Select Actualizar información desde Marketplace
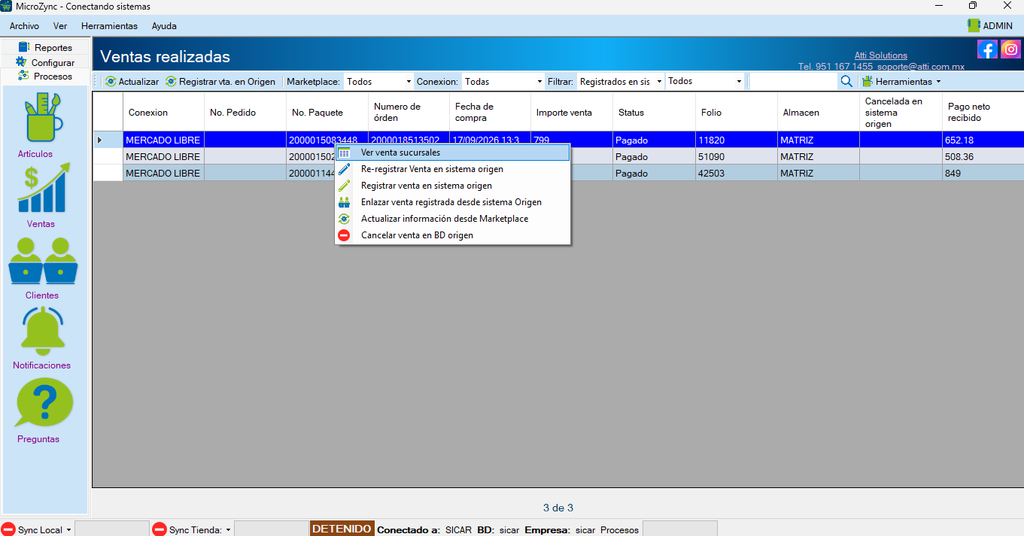Screen dimensions: 1024x536 pyautogui.click(x=453, y=219)
